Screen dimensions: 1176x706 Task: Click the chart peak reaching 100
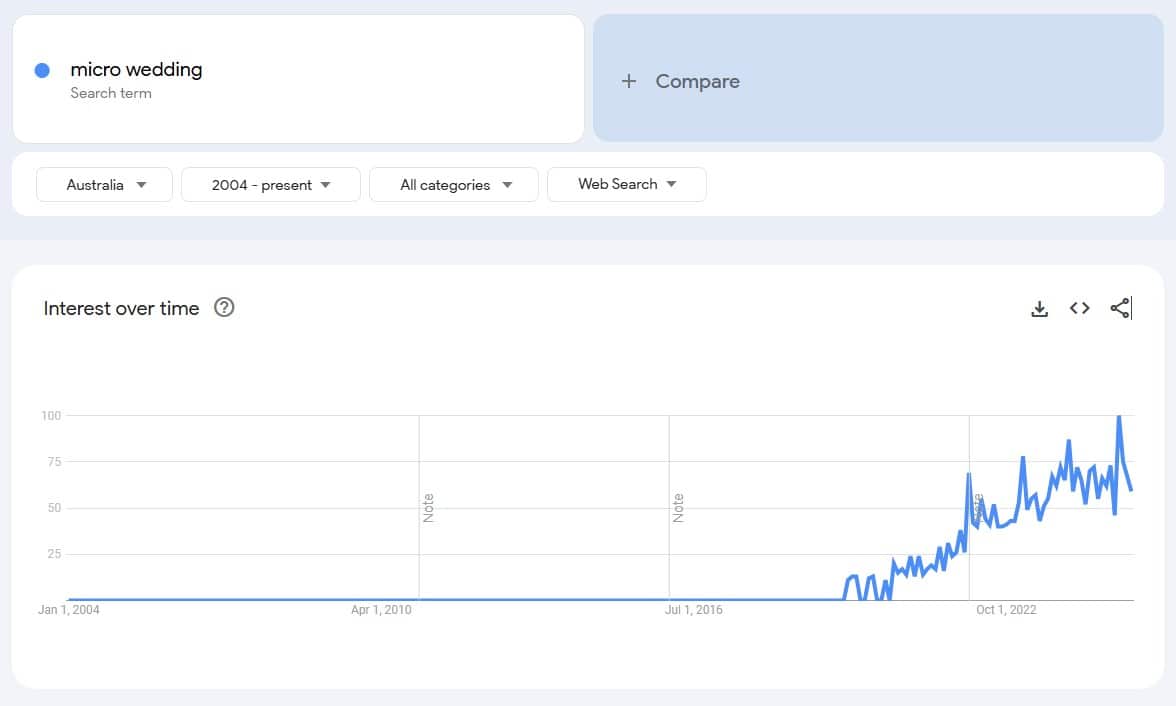tap(1121, 414)
